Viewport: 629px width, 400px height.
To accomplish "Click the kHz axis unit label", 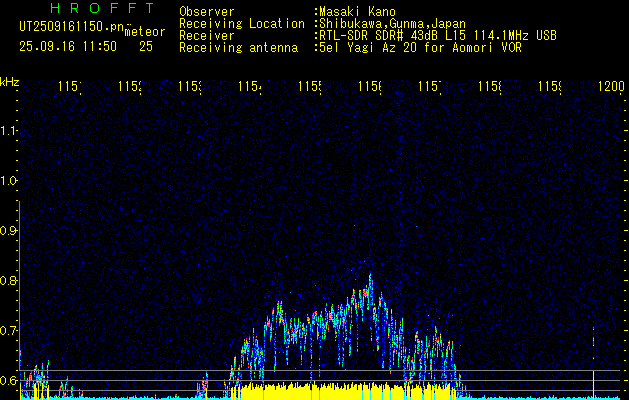I will (x=9, y=82).
